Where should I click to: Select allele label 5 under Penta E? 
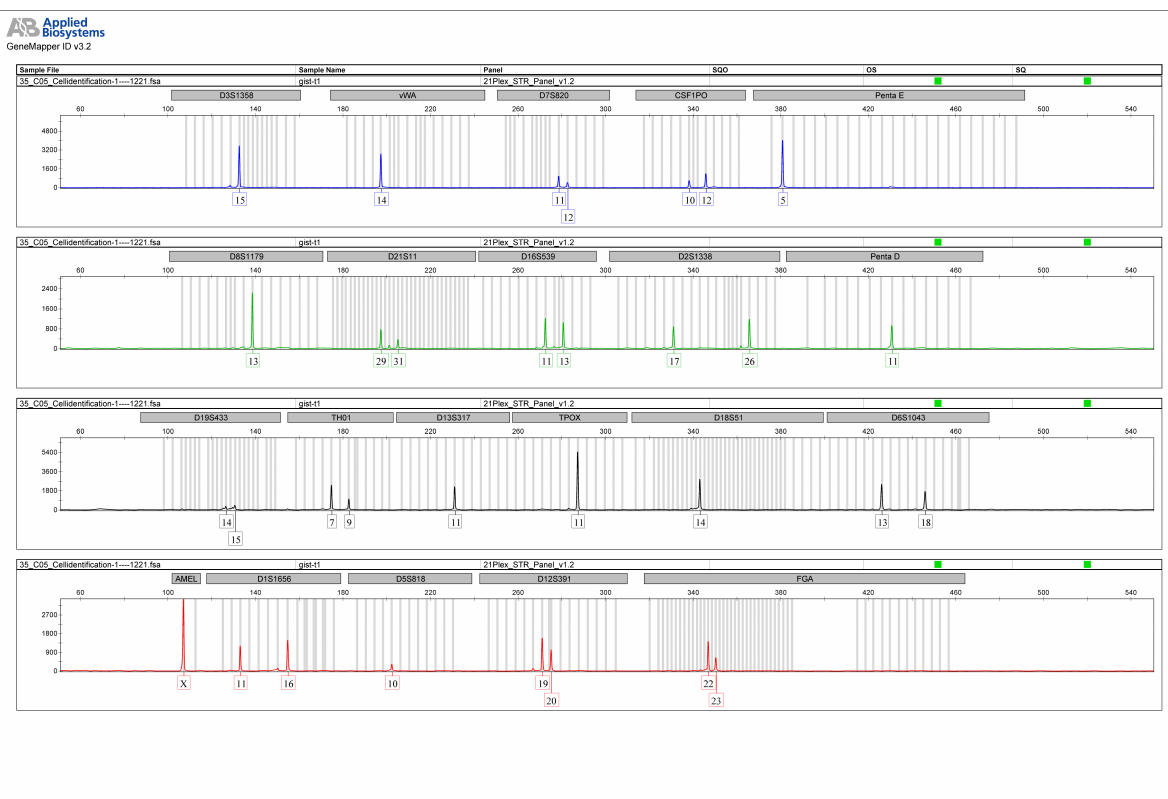click(782, 200)
